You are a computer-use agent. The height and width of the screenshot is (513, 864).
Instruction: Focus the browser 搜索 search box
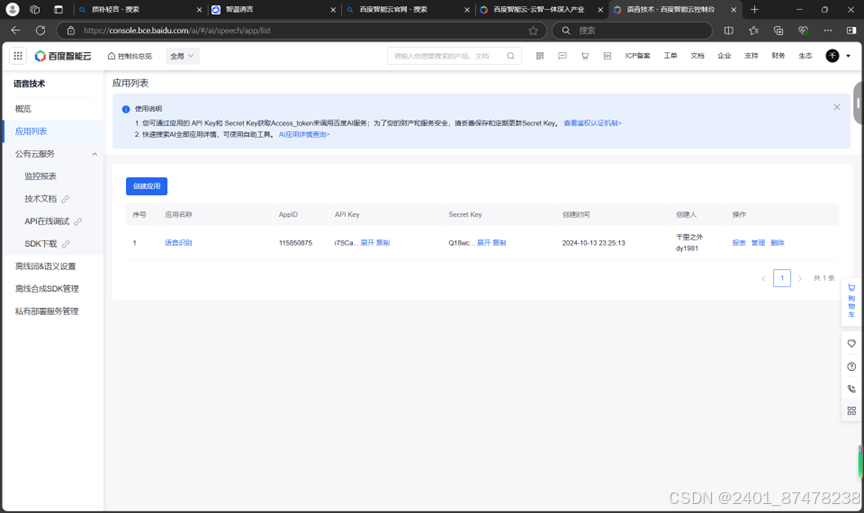click(x=633, y=31)
